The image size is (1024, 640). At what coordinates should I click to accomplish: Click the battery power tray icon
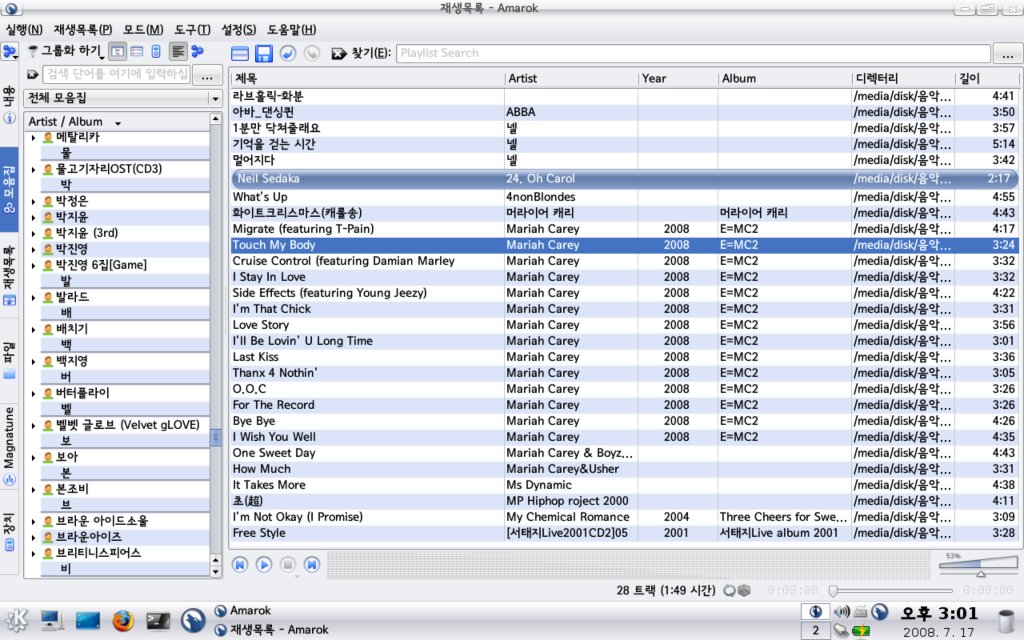click(861, 631)
